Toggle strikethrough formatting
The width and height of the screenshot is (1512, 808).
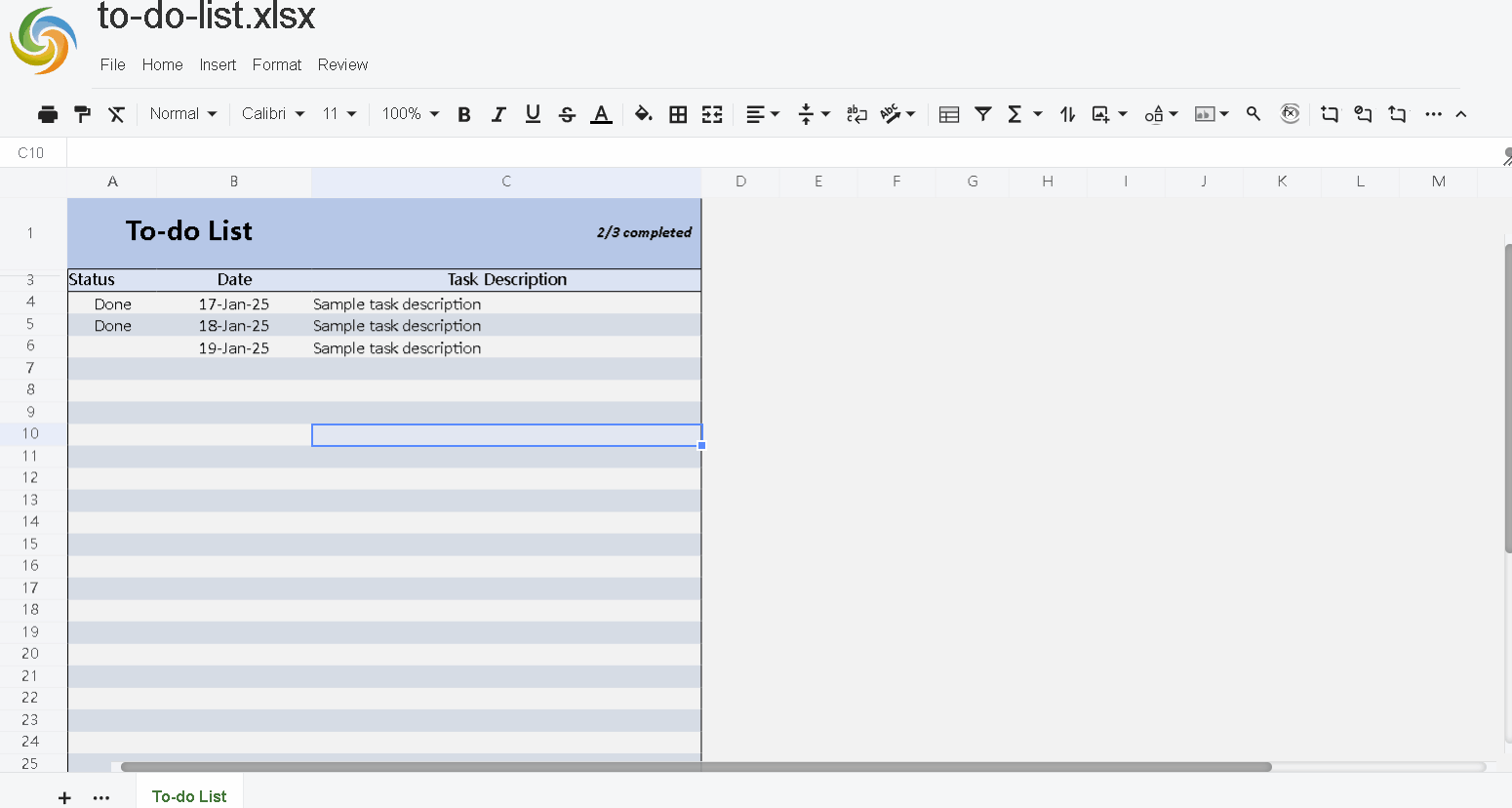pos(567,114)
